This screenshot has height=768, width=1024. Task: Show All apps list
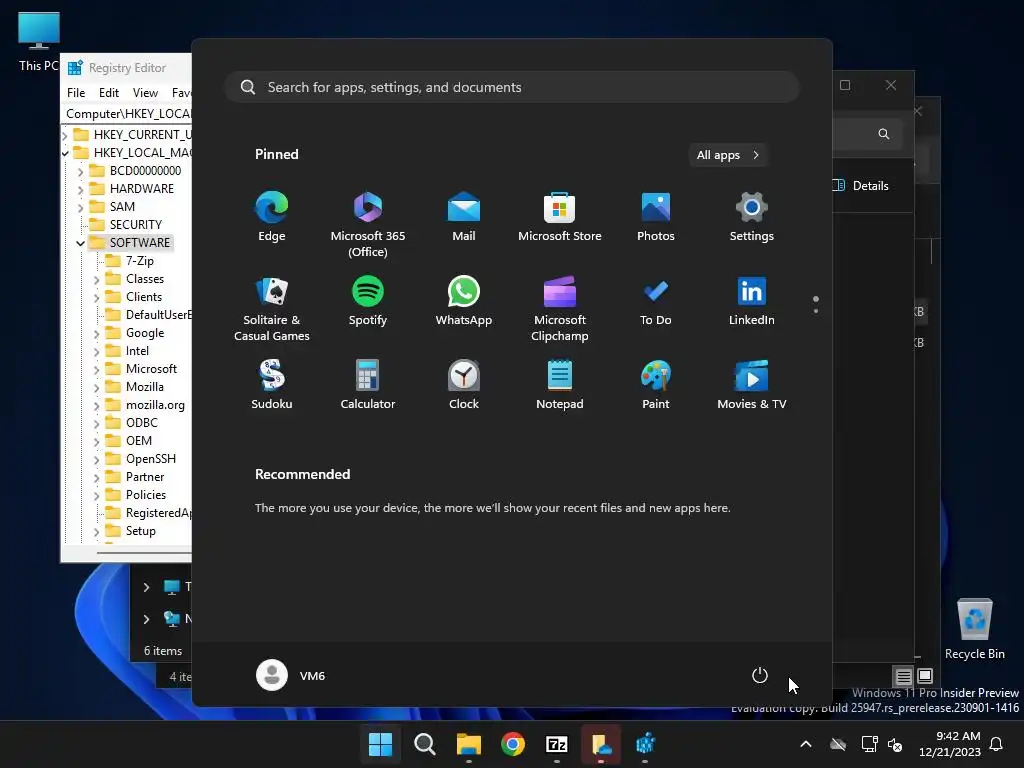(728, 155)
